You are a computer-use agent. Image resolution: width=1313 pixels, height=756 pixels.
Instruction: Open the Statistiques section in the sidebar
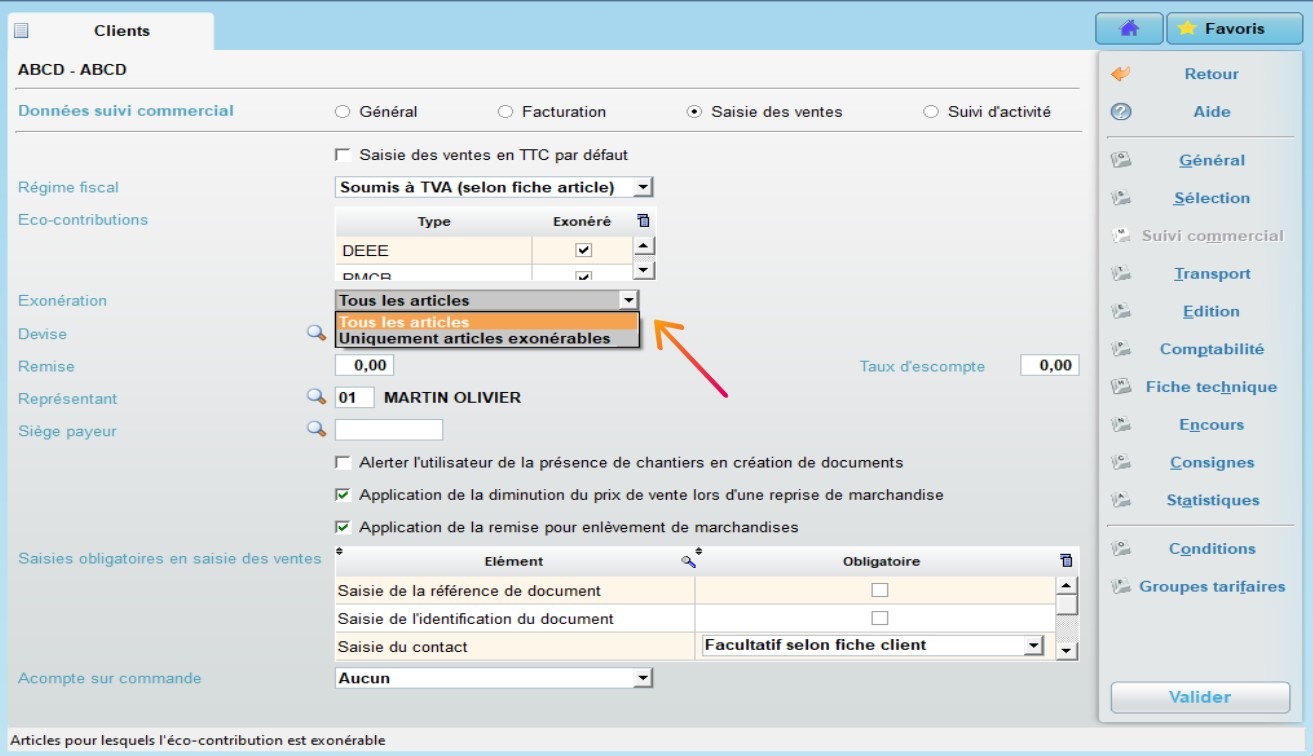[x=1211, y=500]
